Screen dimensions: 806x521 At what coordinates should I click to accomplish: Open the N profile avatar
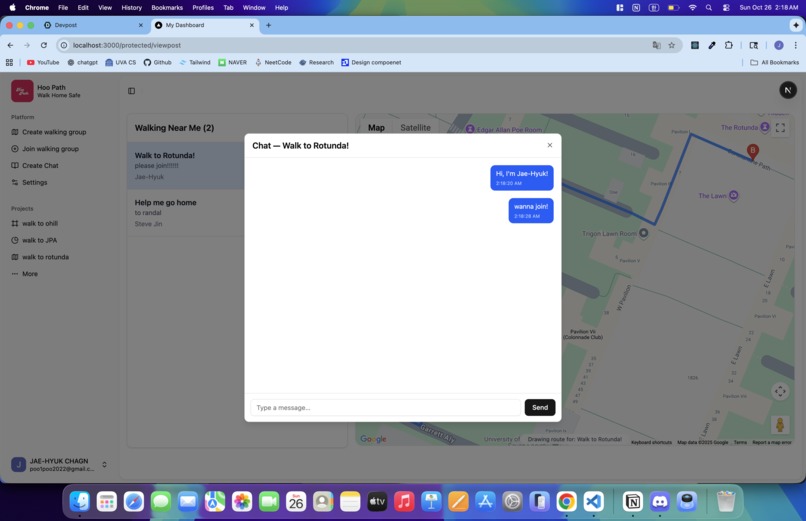[788, 90]
